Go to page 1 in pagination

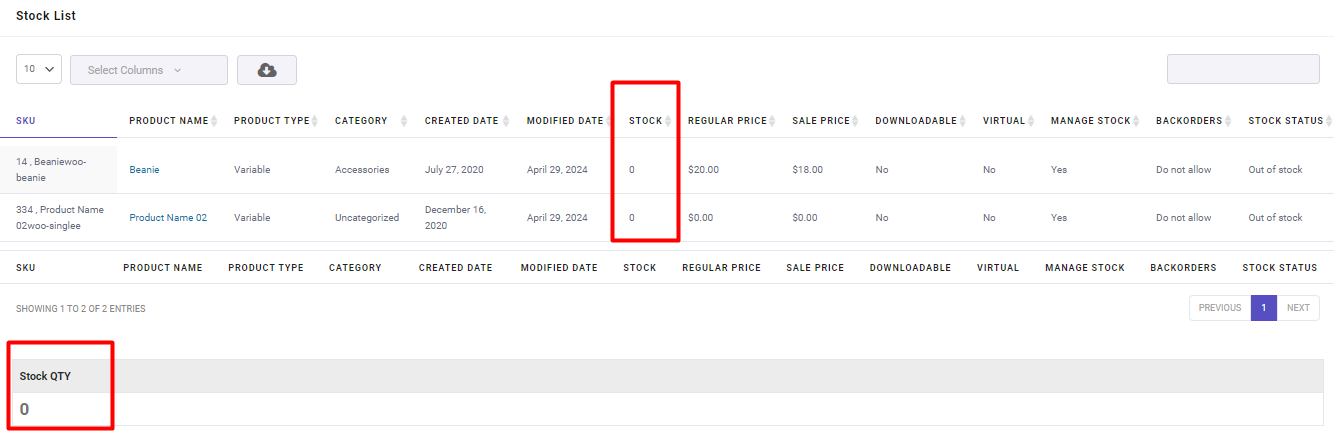(x=1263, y=308)
